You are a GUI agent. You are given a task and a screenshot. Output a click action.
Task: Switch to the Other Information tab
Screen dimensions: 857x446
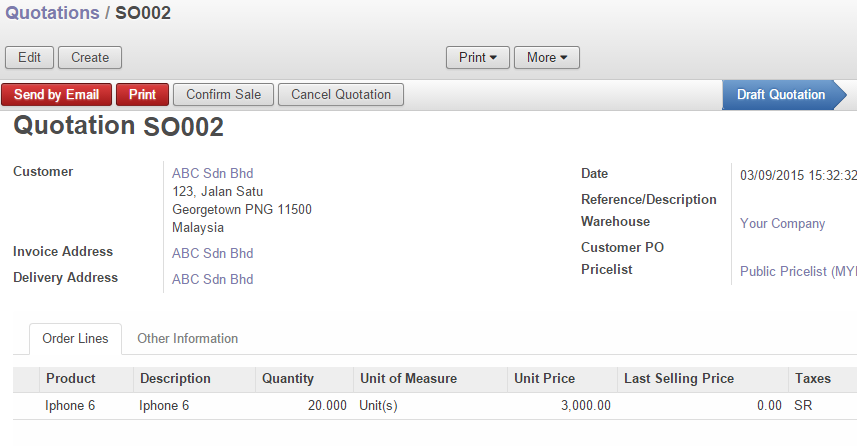coord(187,339)
